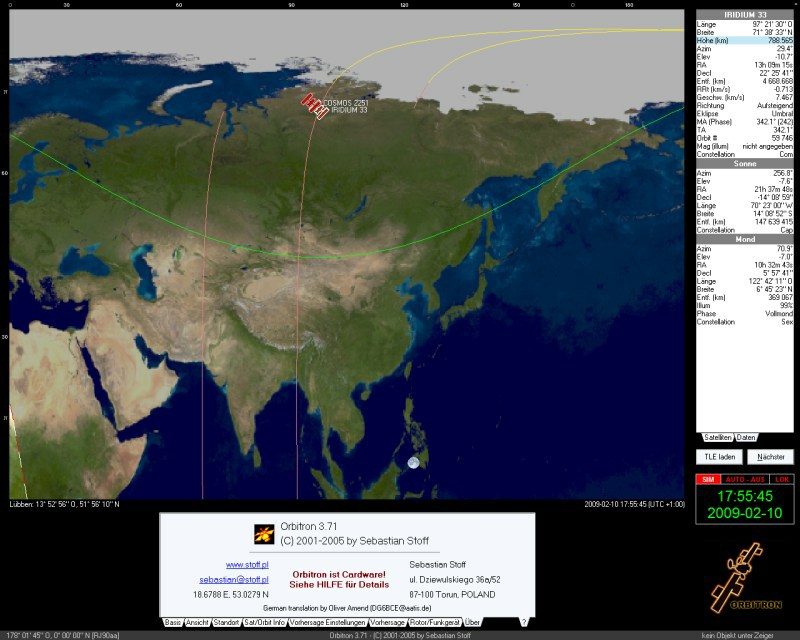The height and width of the screenshot is (640, 800).
Task: Click the Lübben location coordinates below the map
Action: pyautogui.click(x=64, y=504)
